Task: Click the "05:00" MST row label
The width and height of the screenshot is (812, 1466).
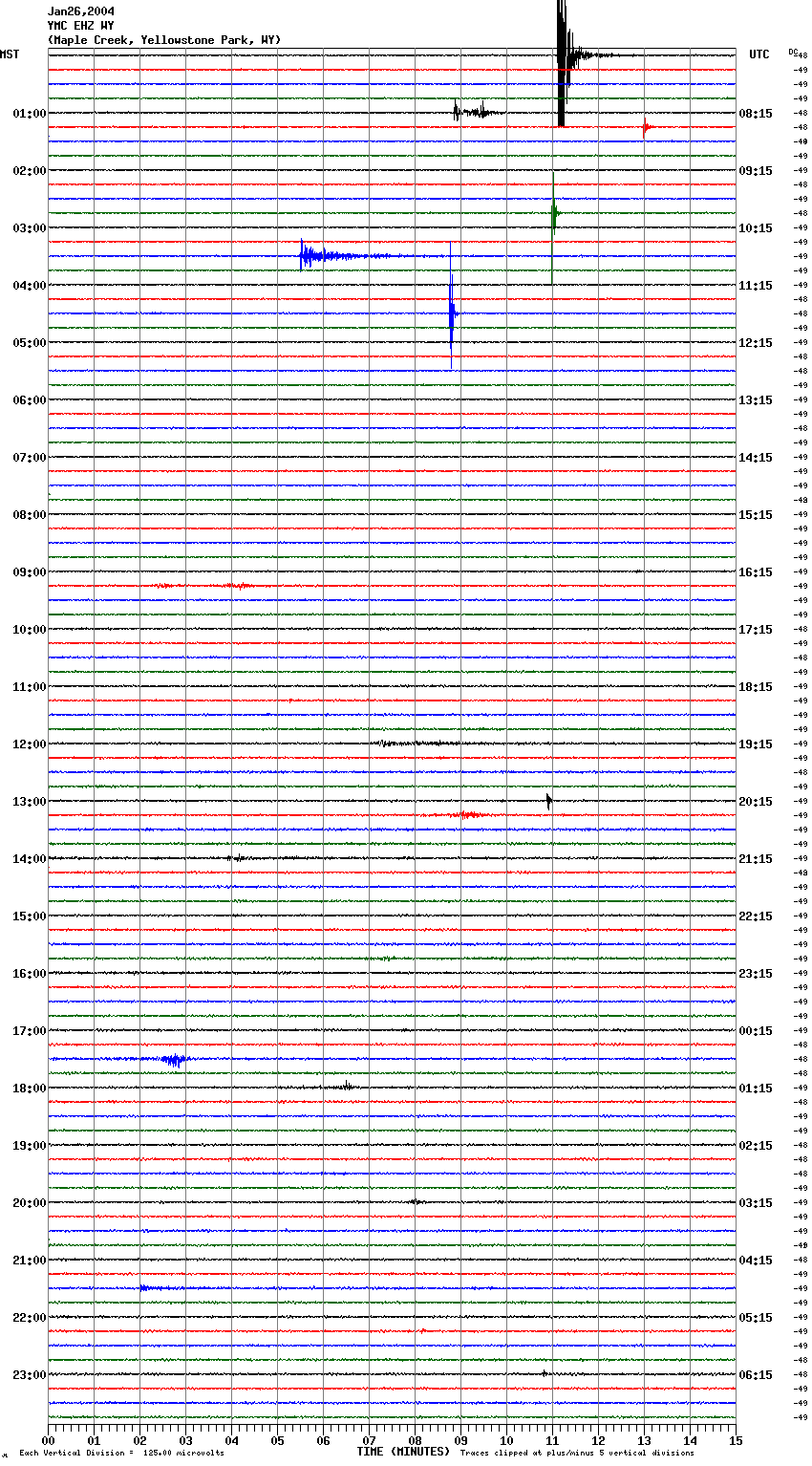Action: click(x=30, y=343)
